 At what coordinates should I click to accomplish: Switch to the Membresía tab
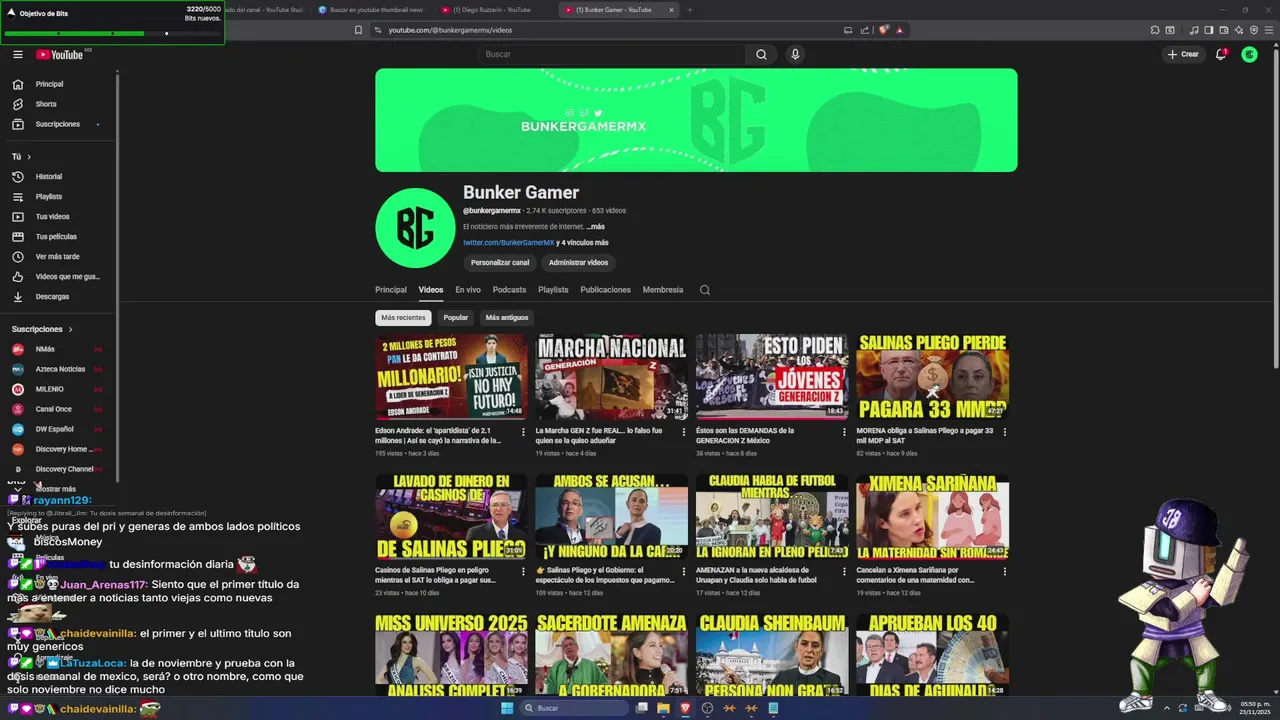coord(663,290)
